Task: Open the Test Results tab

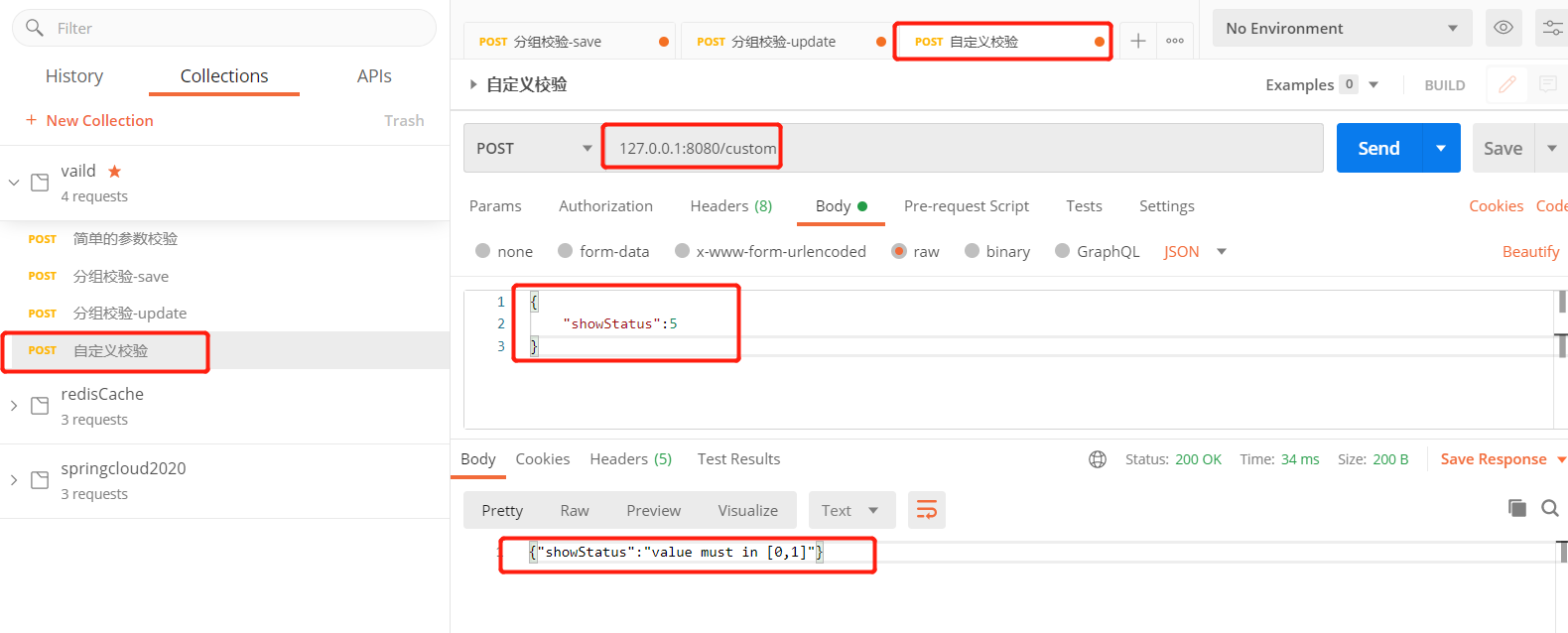Action: tap(738, 458)
